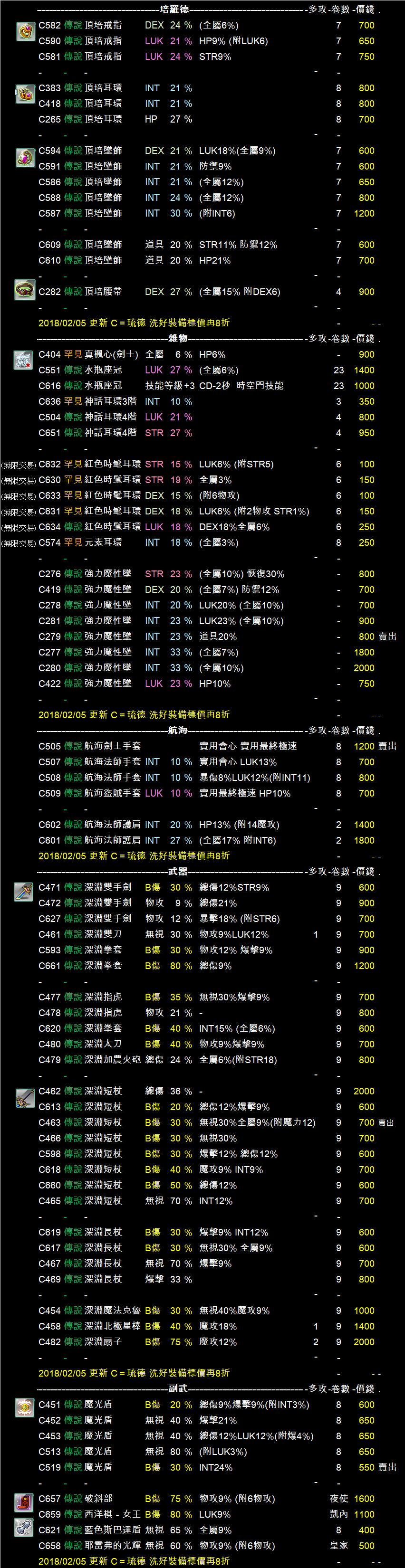Select item code C482 深淵扇子
The image size is (405, 1568).
click(49, 1341)
